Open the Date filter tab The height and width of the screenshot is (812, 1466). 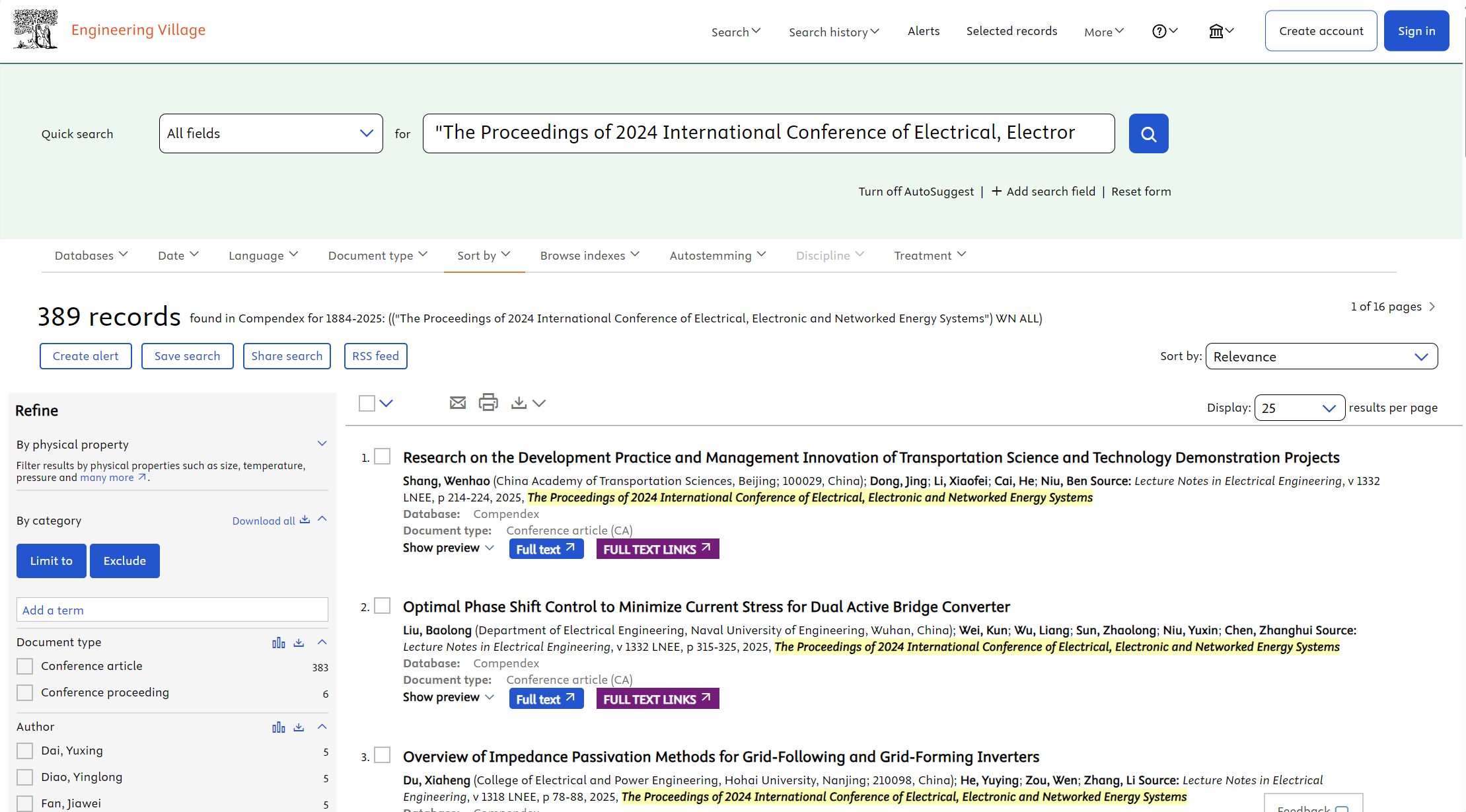[178, 255]
